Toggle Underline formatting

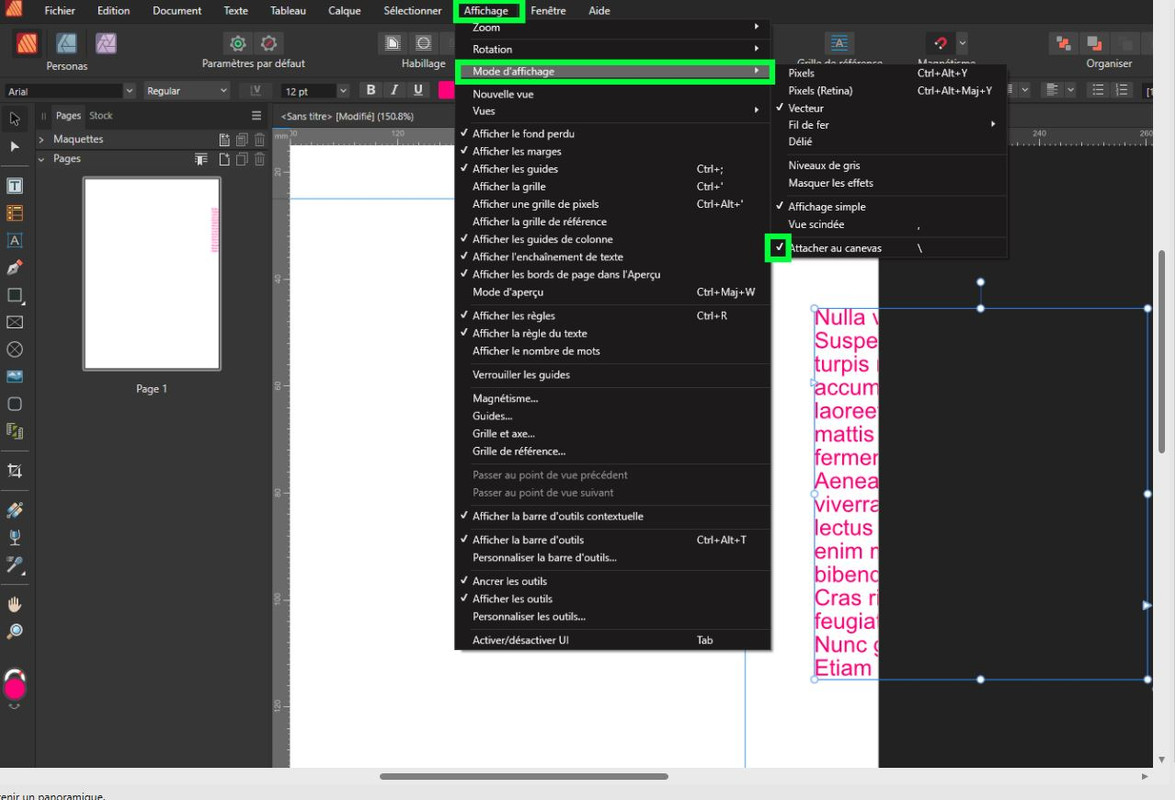(x=418, y=90)
